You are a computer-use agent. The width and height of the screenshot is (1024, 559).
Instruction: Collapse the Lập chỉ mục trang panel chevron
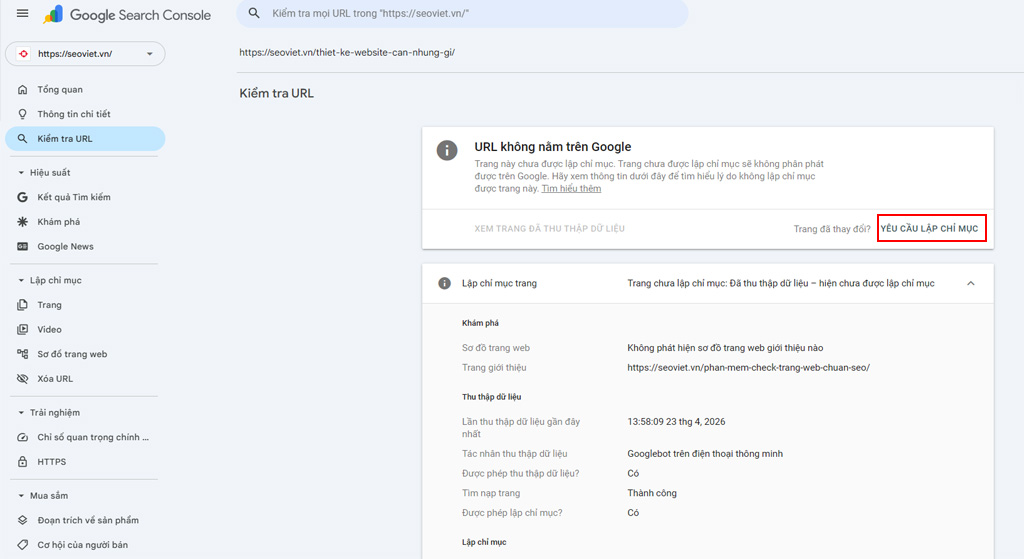tap(970, 283)
